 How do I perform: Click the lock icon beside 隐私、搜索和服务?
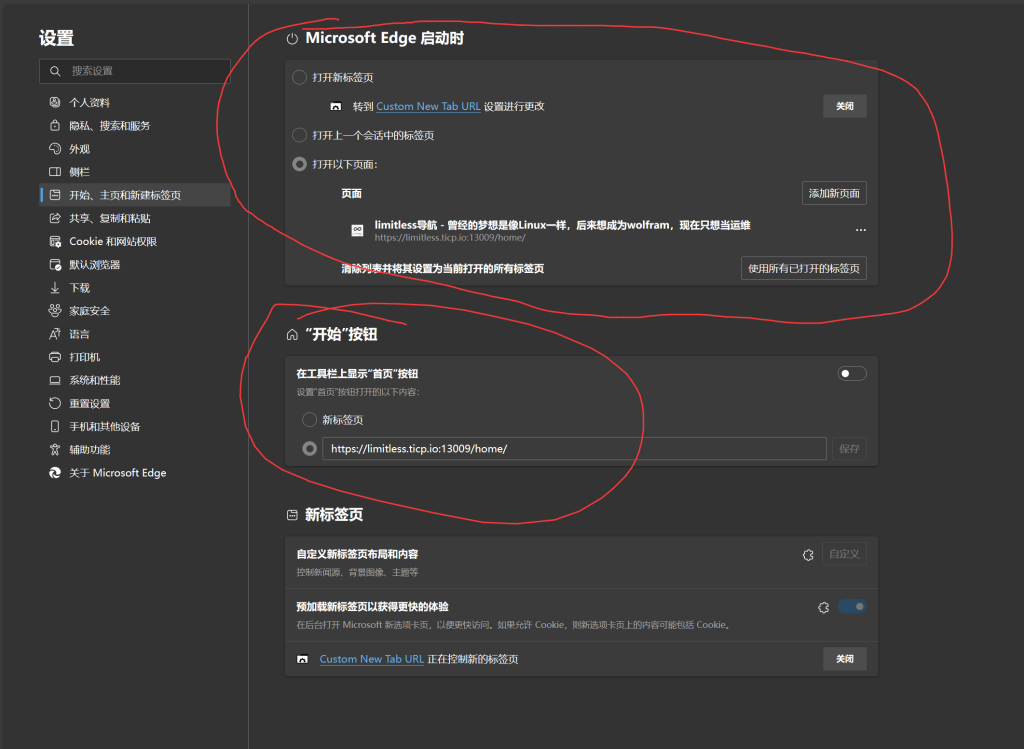click(x=55, y=125)
